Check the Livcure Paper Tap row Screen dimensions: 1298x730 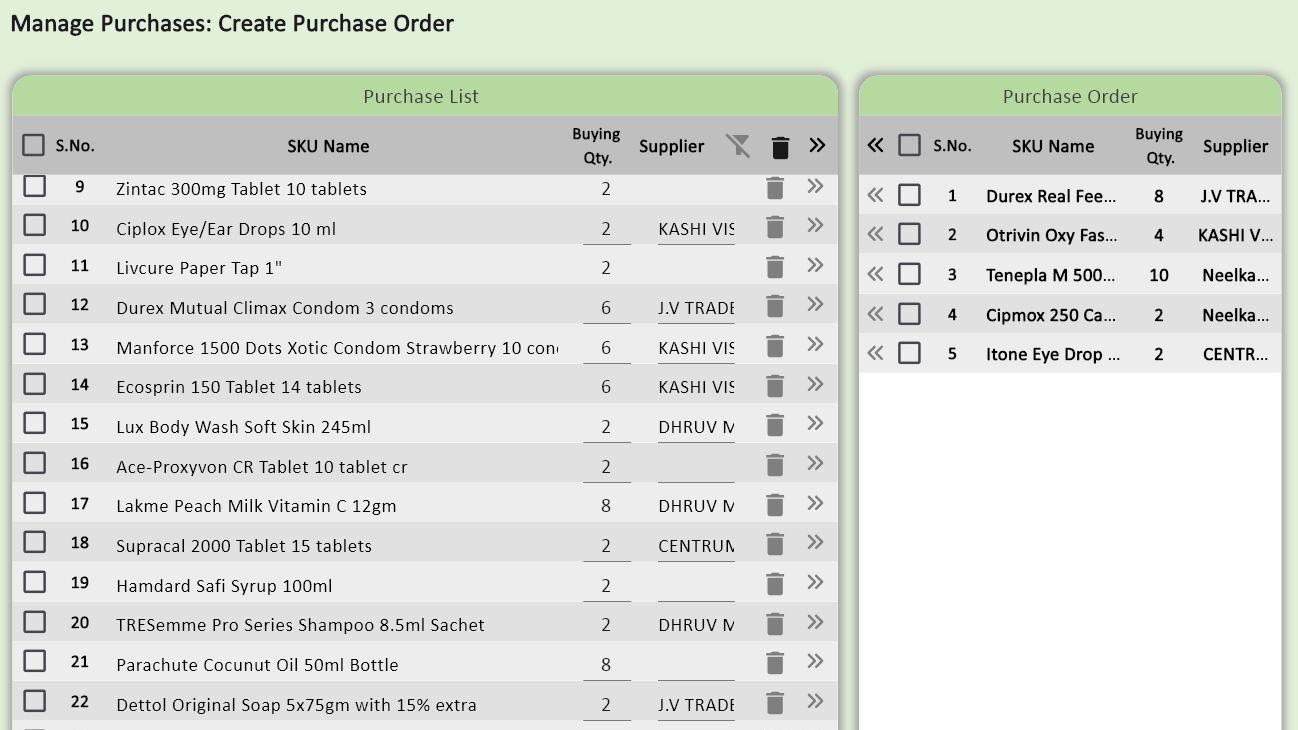[x=35, y=265]
